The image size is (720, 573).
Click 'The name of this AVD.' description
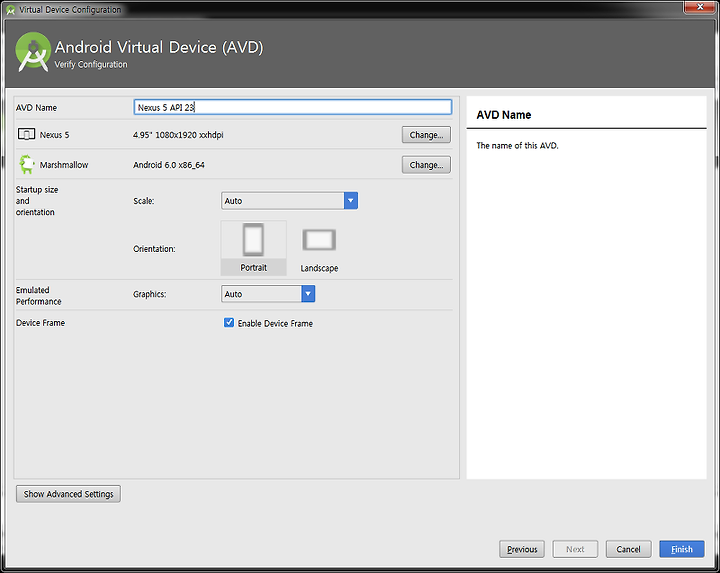coord(518,146)
